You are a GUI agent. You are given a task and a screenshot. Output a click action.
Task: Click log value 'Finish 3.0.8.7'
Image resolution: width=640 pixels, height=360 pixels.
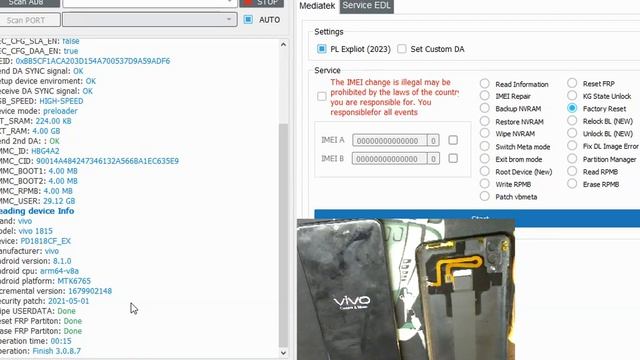point(57,351)
